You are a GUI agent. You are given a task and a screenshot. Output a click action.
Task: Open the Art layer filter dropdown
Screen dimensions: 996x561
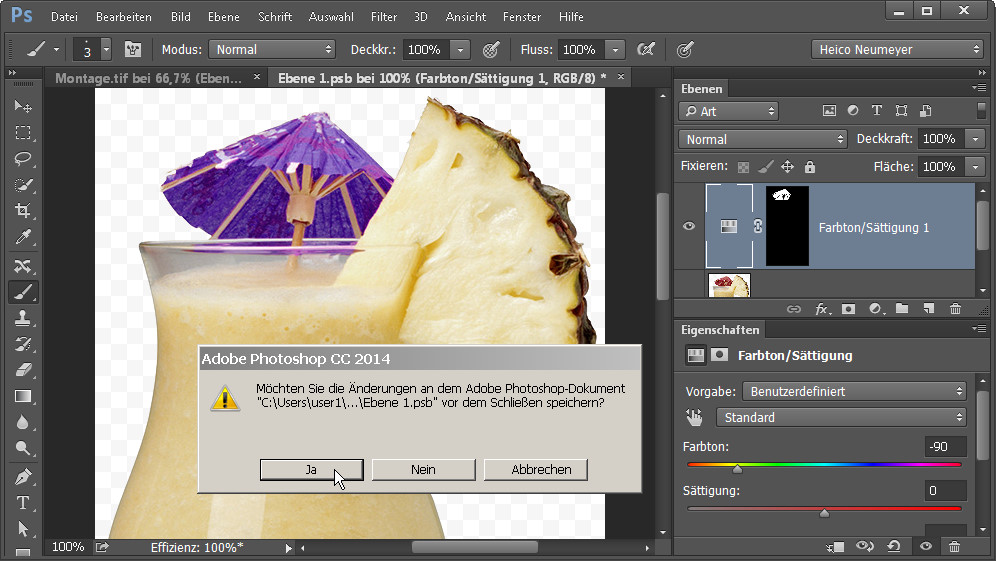pos(728,111)
